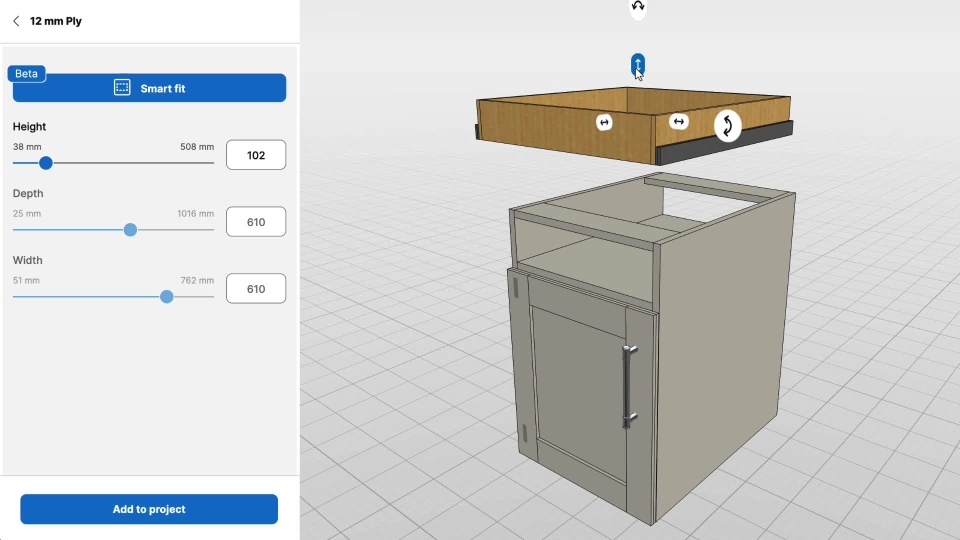Click the Smart fit button
Viewport: 960px width, 540px height.
(x=149, y=88)
